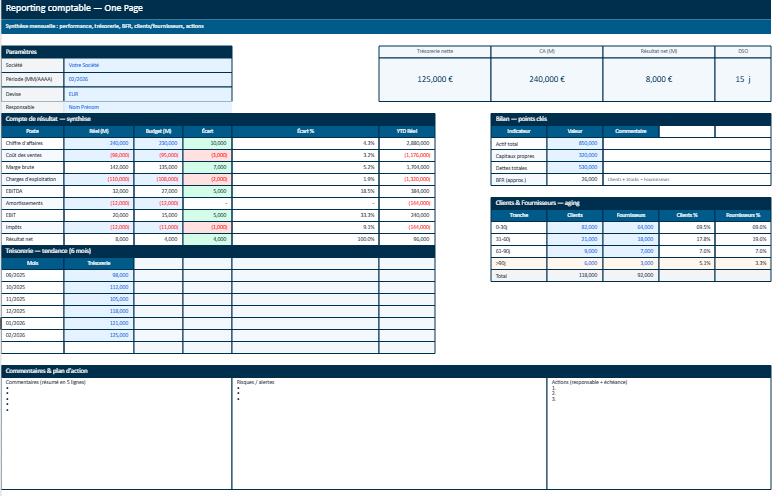This screenshot has height=496, width=780.
Task: Click the EBITDA Écart cell showing 5,000
Action: pyautogui.click(x=207, y=190)
